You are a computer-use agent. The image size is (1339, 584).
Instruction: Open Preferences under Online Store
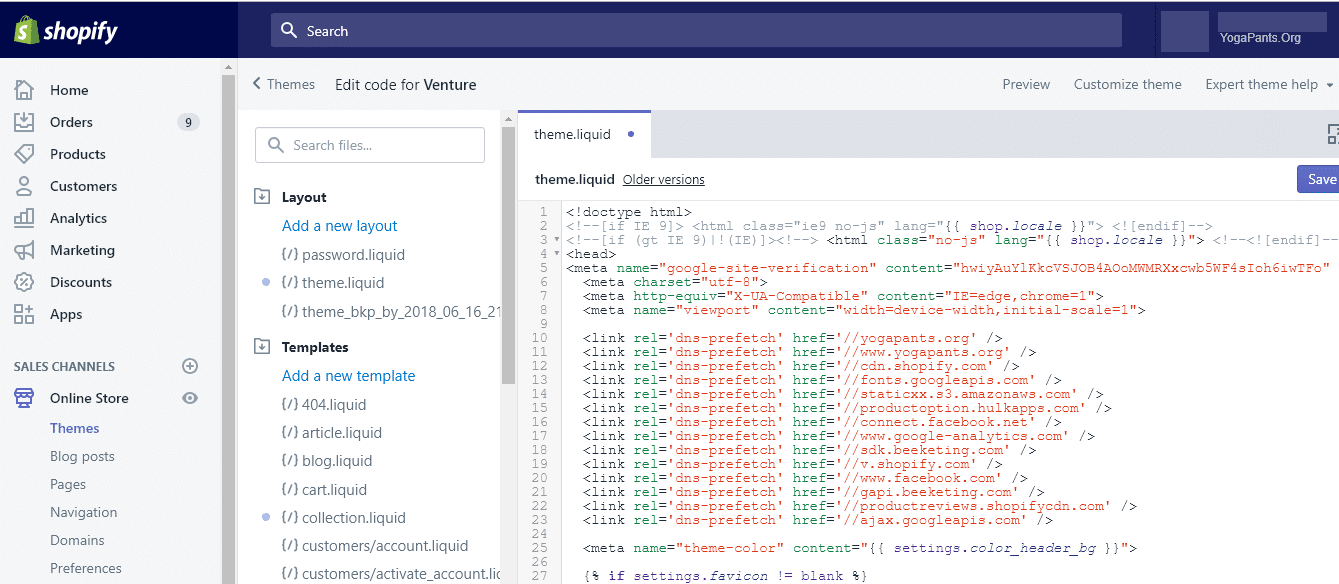[x=86, y=568]
